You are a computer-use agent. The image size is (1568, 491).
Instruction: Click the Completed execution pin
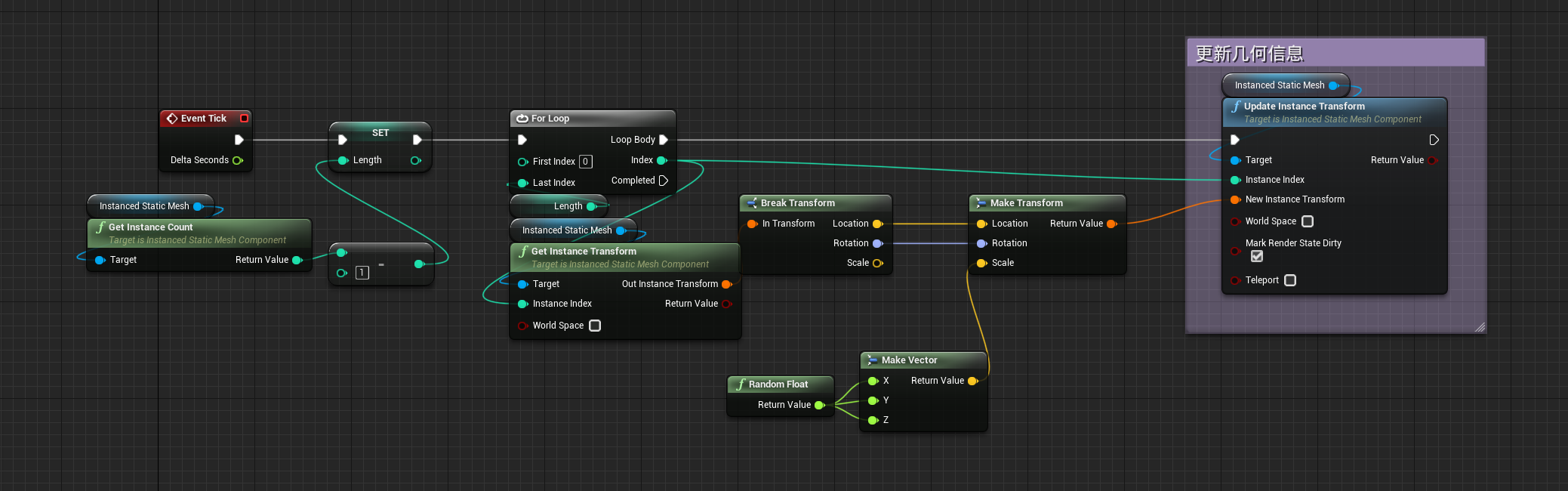[664, 181]
